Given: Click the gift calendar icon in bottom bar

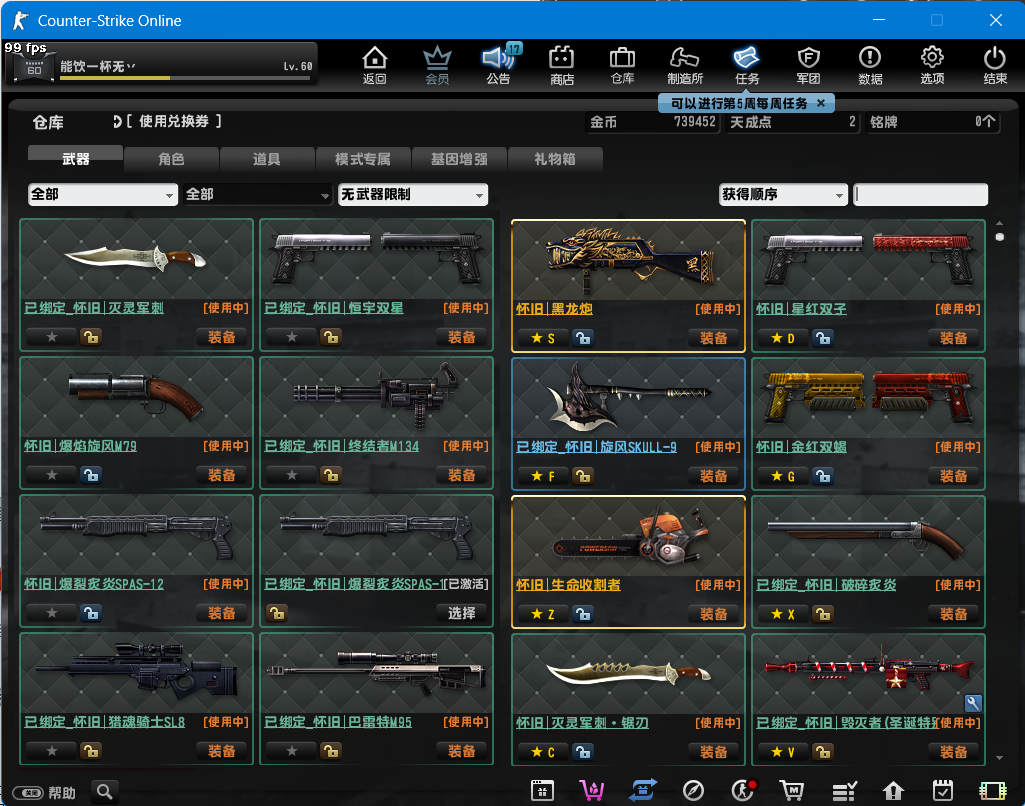Looking at the screenshot, I should [x=542, y=791].
